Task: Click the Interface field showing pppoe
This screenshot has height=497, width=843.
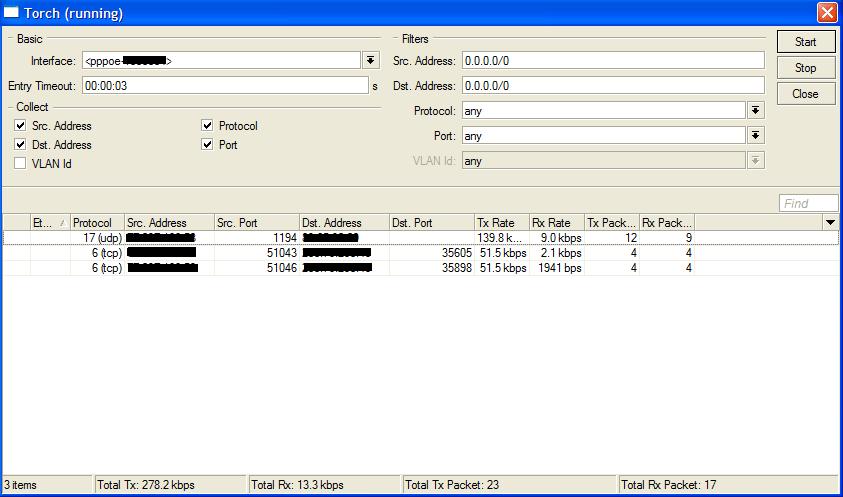Action: (221, 61)
